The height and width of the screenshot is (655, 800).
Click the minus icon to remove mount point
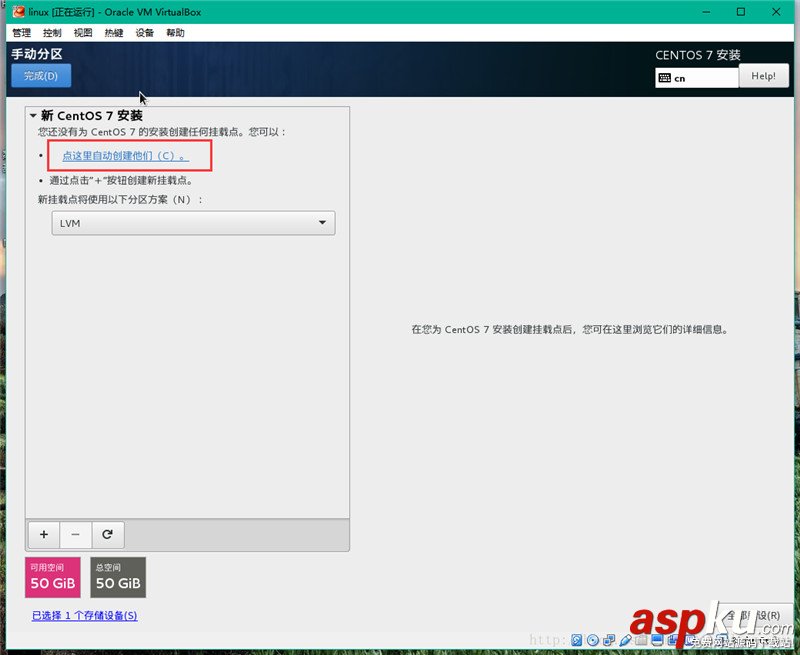coord(76,535)
